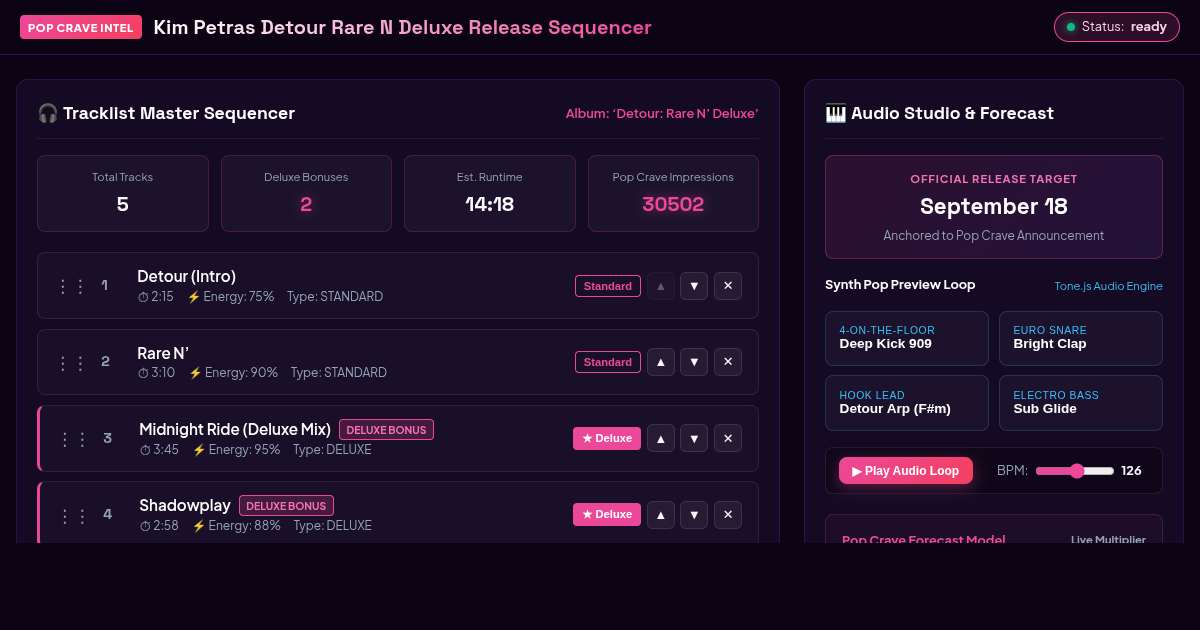The height and width of the screenshot is (630, 1200).
Task: Click the Audio Studio & Forecast heading
Action: tap(939, 113)
